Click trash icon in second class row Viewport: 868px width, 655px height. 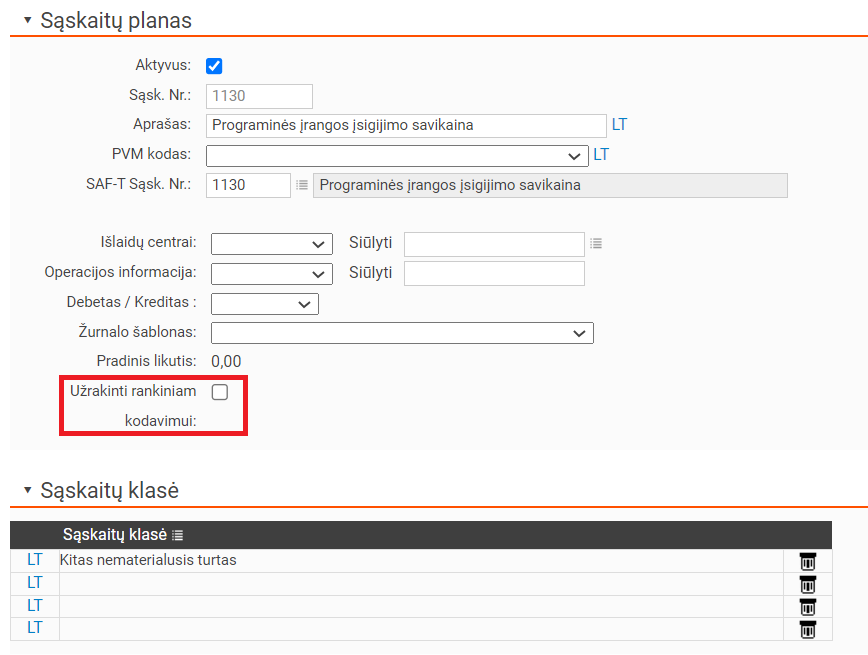(808, 585)
